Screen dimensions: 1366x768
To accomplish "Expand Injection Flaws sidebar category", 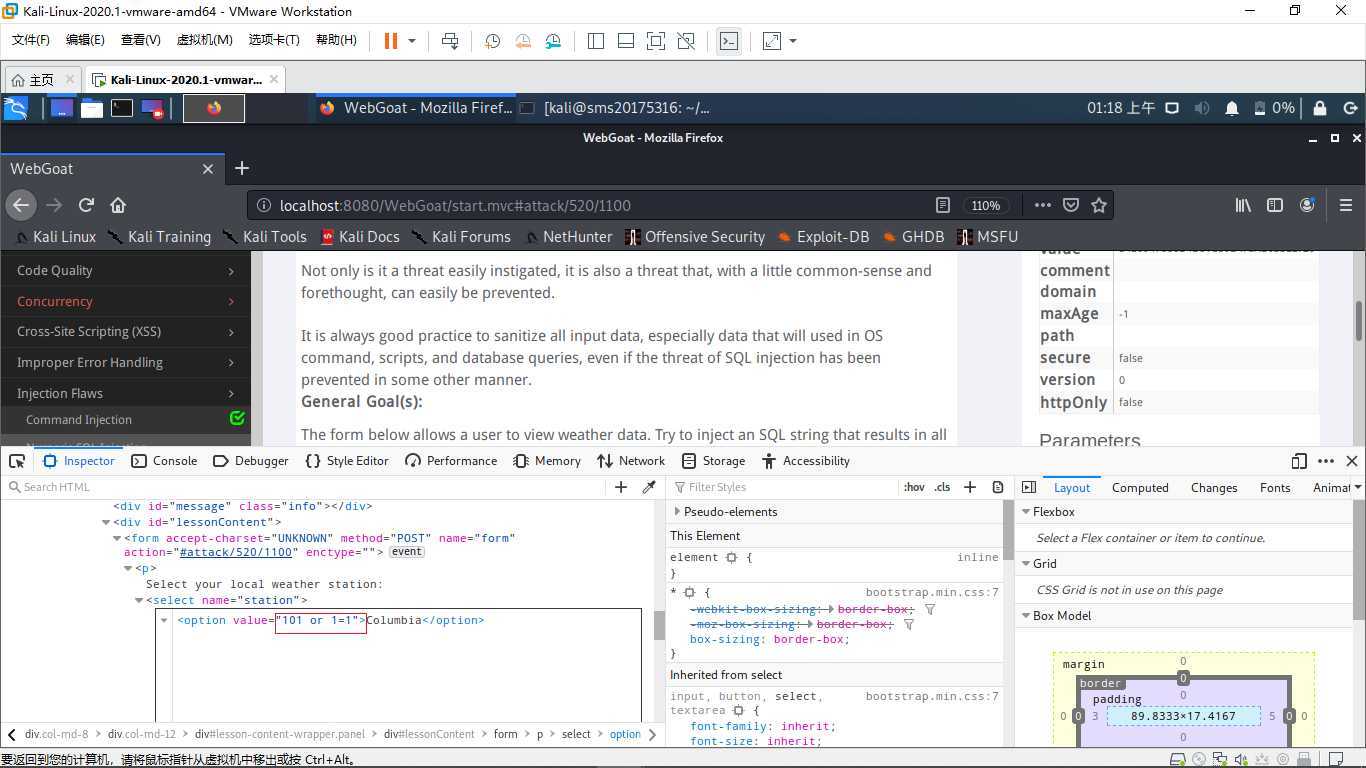I will tap(125, 393).
